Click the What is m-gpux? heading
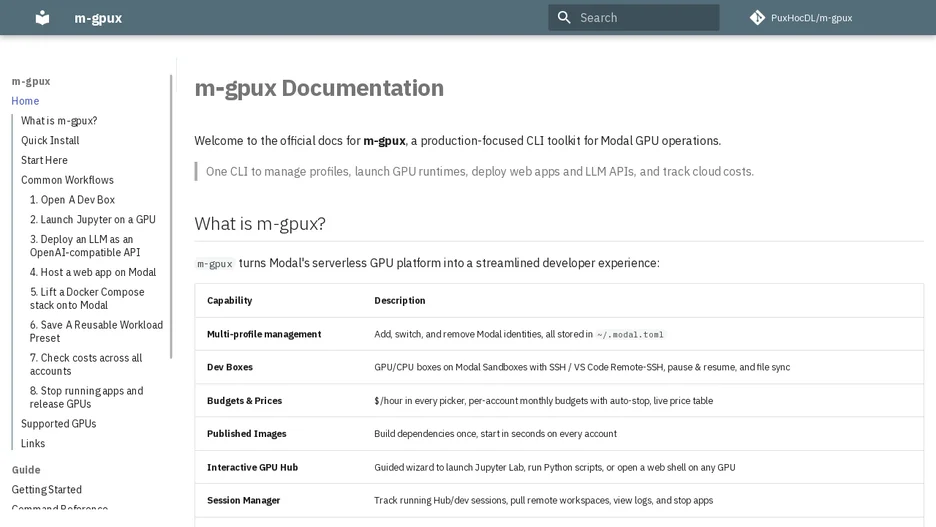The width and height of the screenshot is (936, 527). tap(260, 224)
